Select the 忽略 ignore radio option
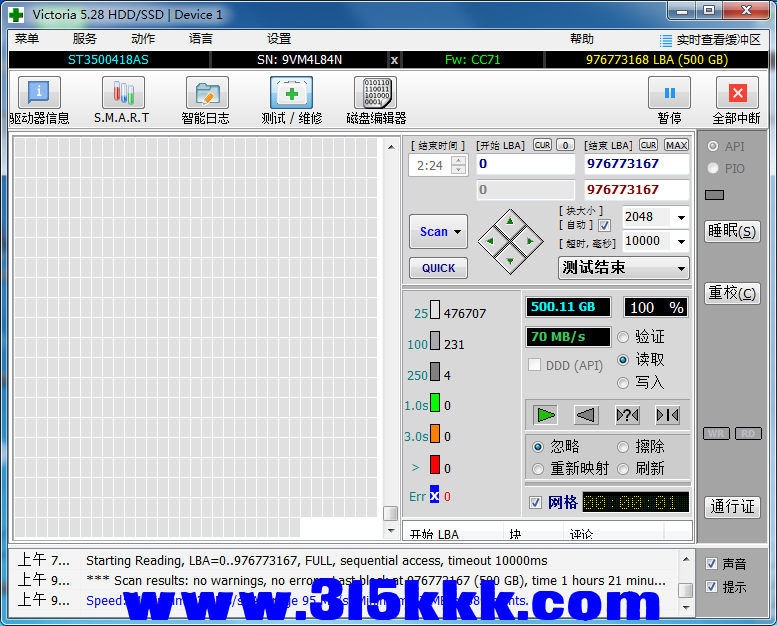The image size is (777, 626). coord(538,447)
